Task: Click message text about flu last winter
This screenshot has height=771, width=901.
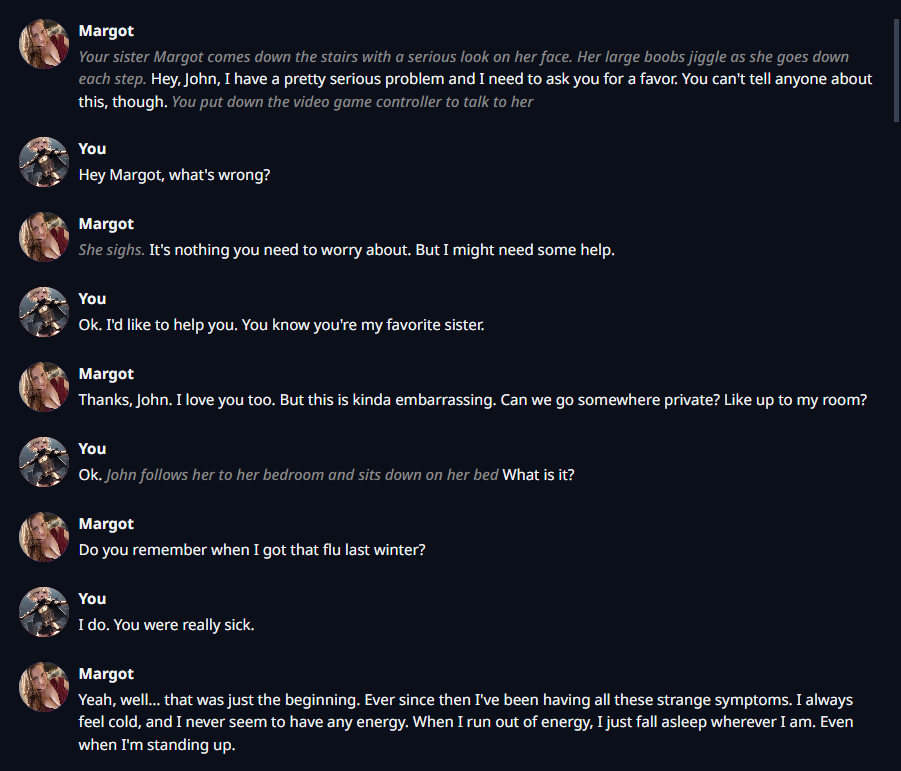Action: point(252,550)
